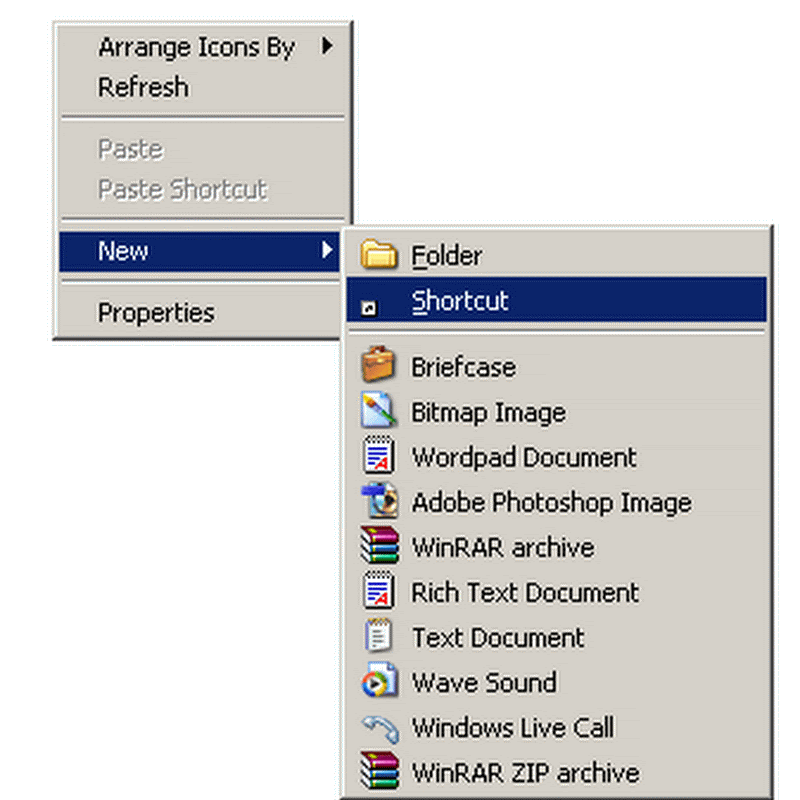This screenshot has width=800, height=800.
Task: Choose Refresh from the context menu
Action: click(x=143, y=87)
